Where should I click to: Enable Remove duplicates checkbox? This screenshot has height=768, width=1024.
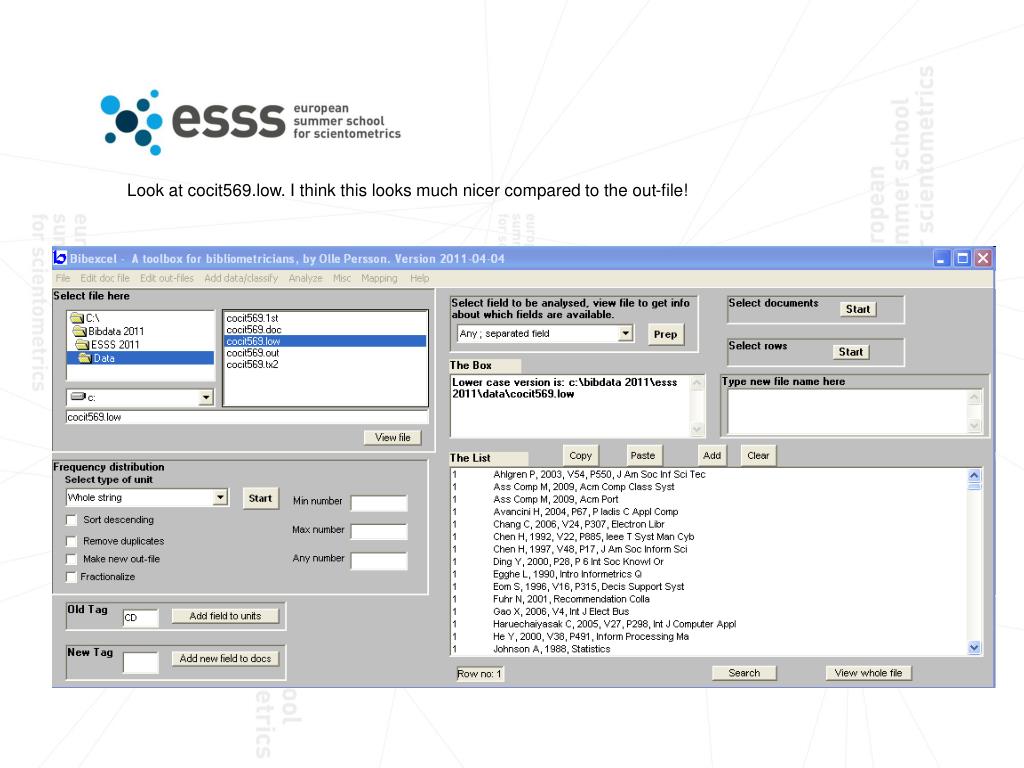[71, 541]
